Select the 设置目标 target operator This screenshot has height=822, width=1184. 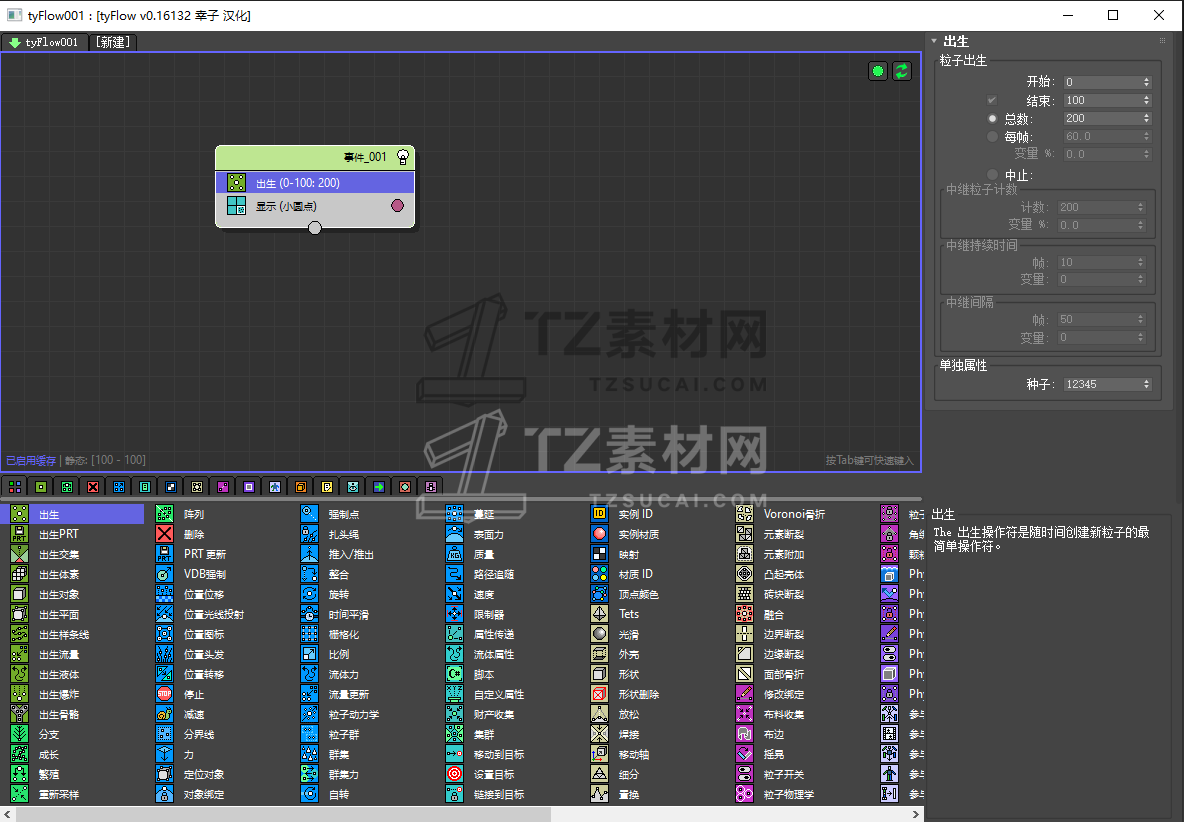click(455, 774)
